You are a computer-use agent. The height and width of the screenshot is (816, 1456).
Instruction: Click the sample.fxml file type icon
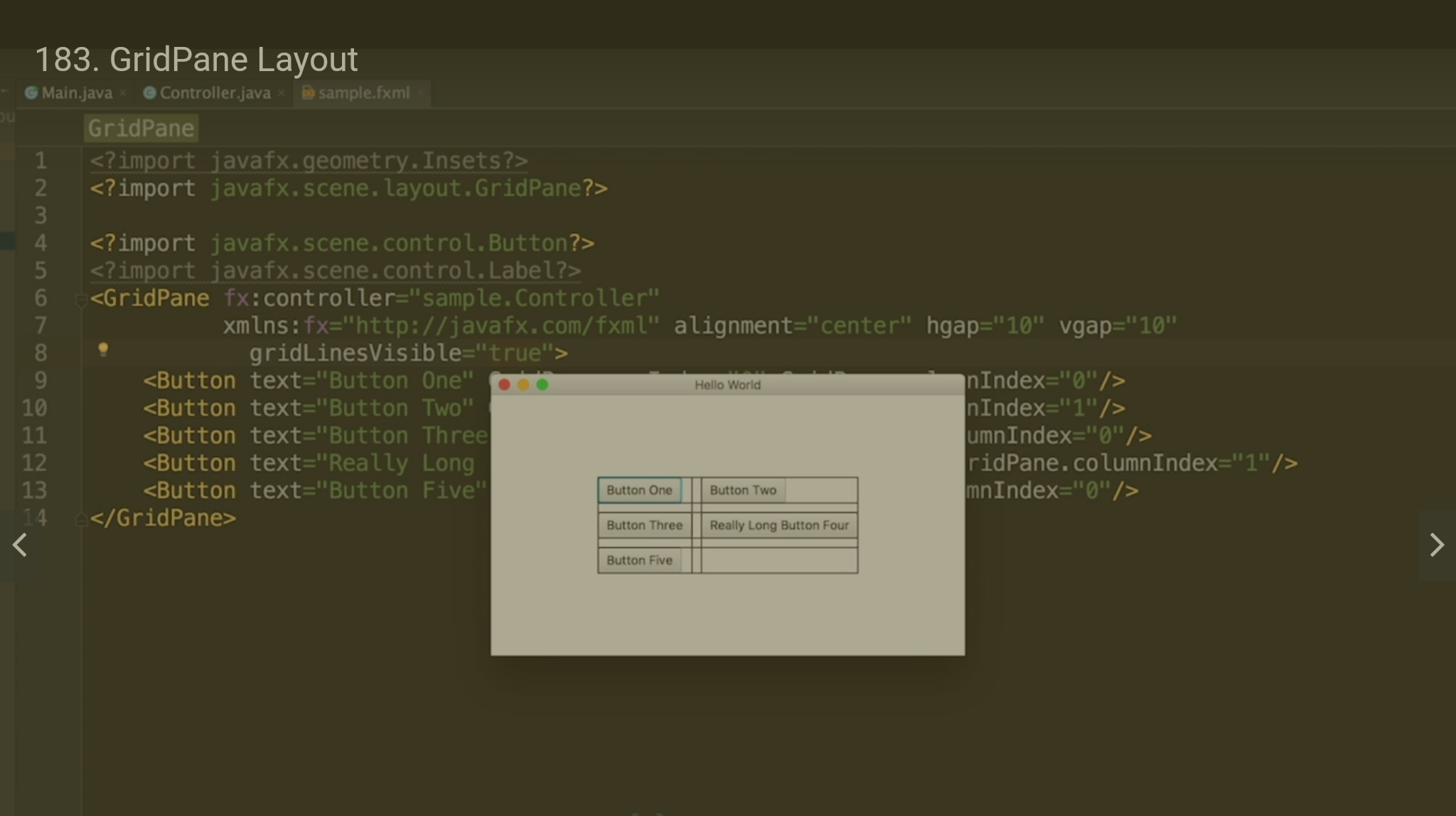(x=308, y=93)
